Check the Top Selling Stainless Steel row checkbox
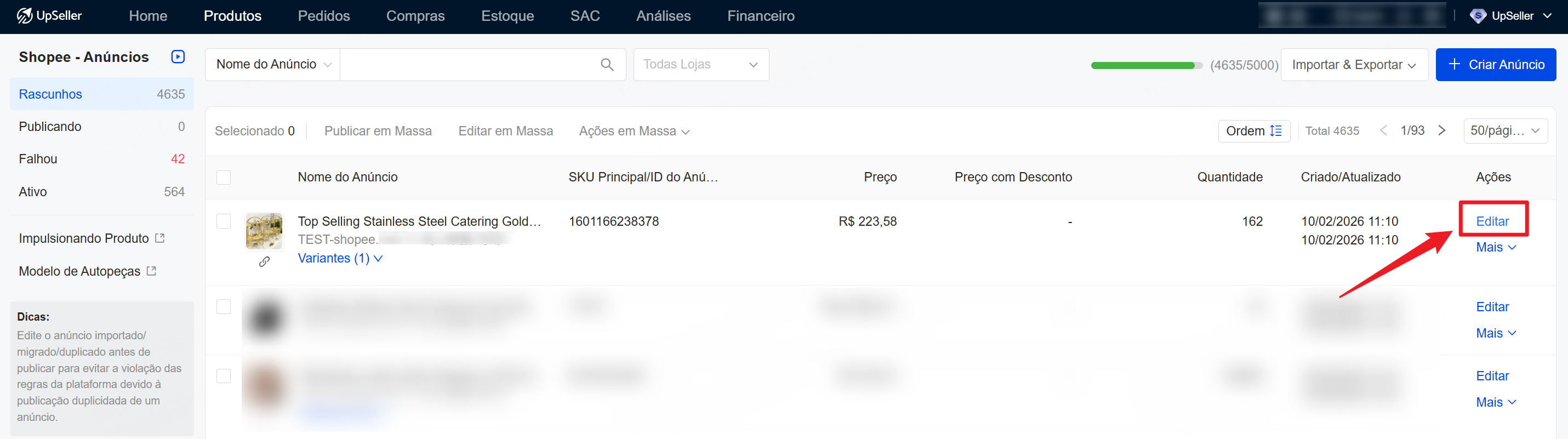Viewport: 1568px width, 439px height. coord(224,221)
